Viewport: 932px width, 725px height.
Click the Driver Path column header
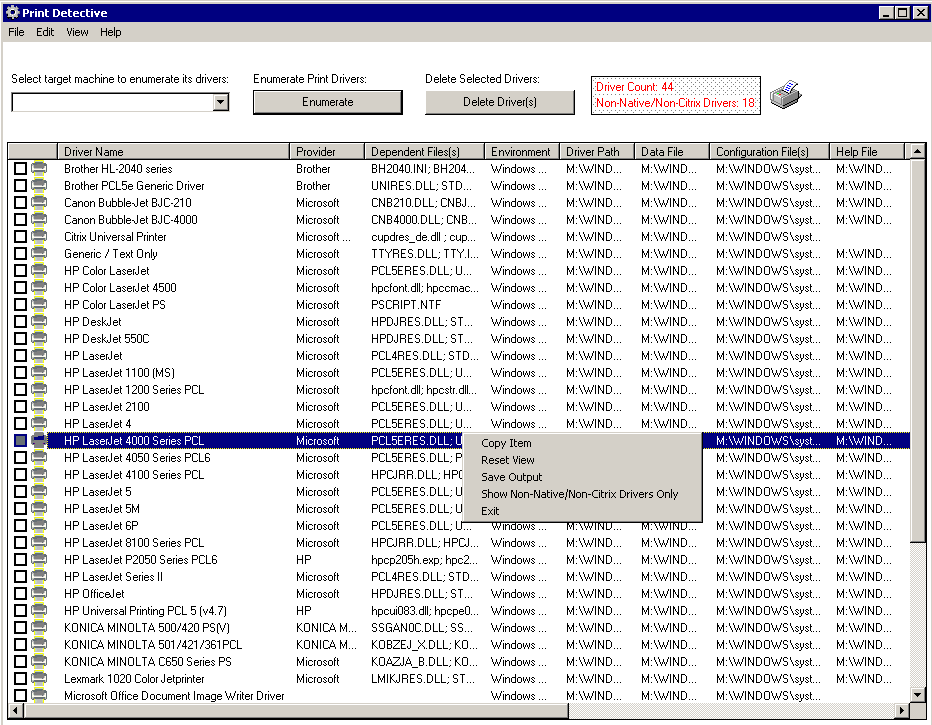596,152
